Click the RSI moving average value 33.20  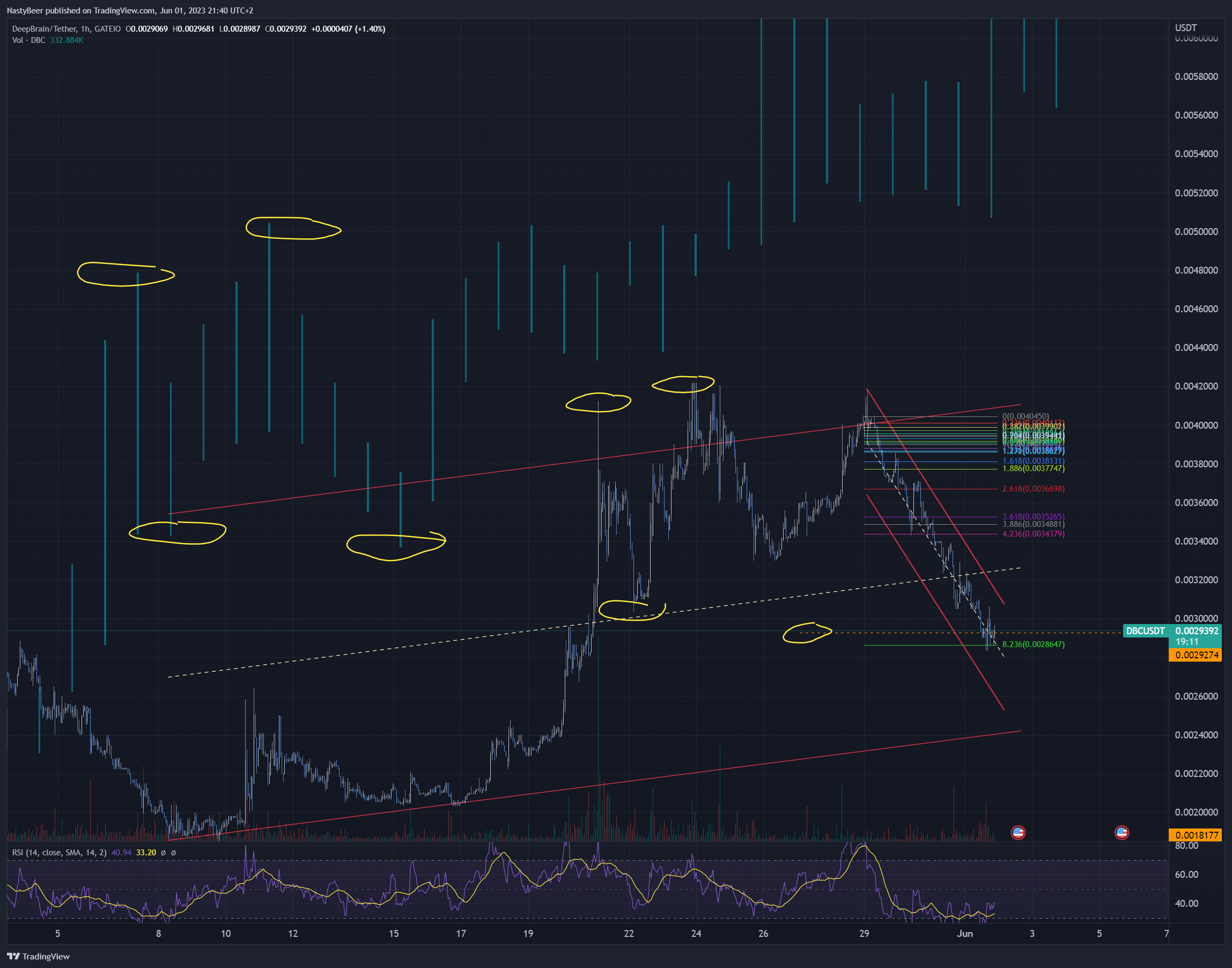[x=146, y=853]
